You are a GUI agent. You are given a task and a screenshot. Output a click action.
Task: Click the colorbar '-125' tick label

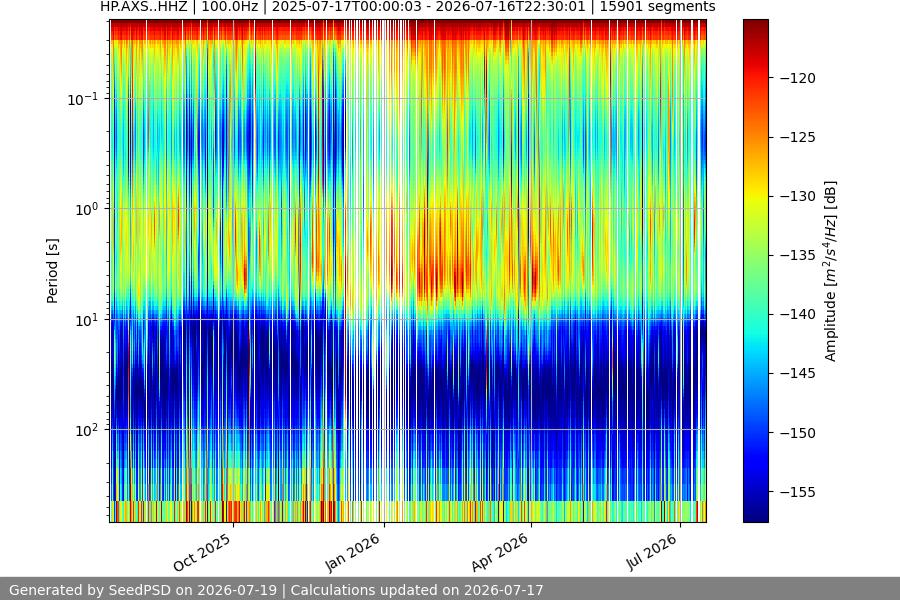pyautogui.click(x=797, y=137)
